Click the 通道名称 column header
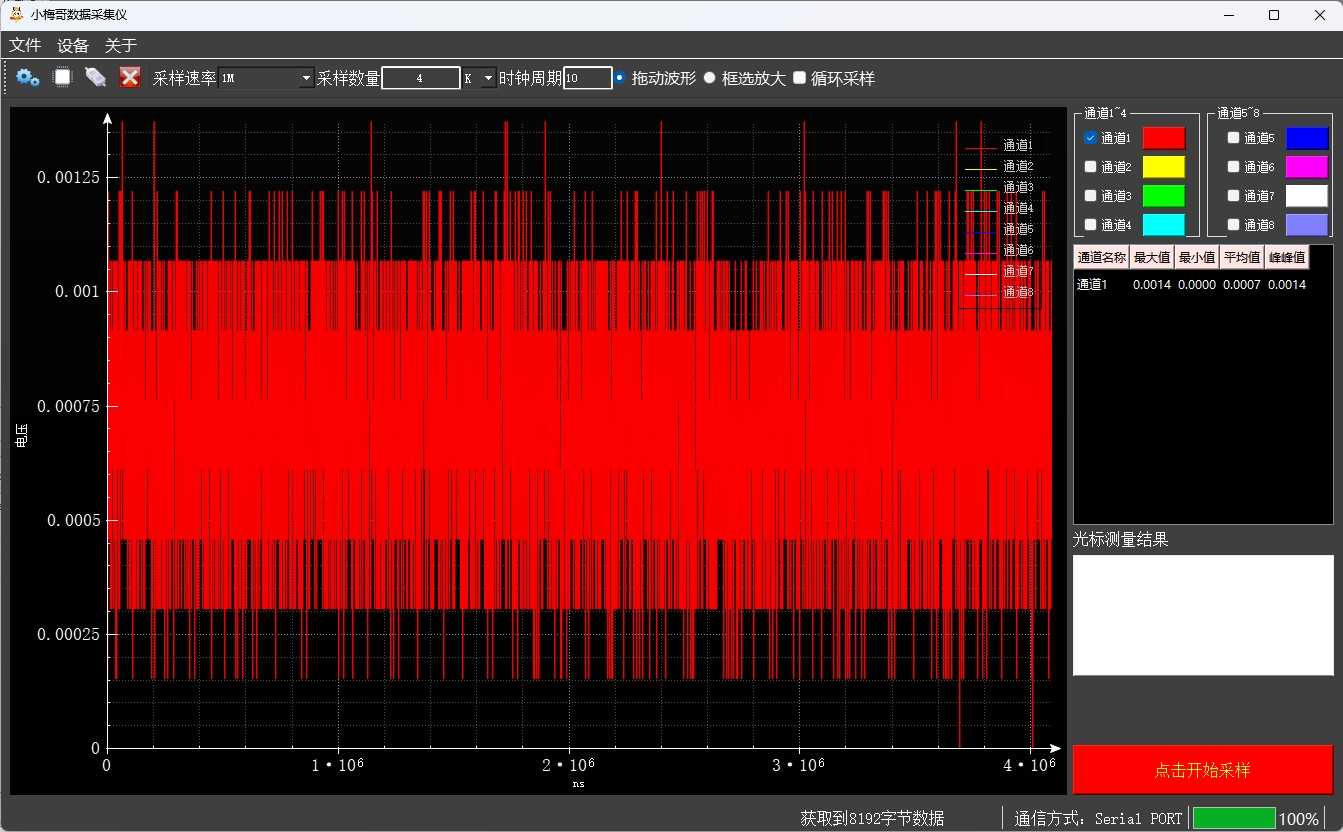 (1102, 258)
